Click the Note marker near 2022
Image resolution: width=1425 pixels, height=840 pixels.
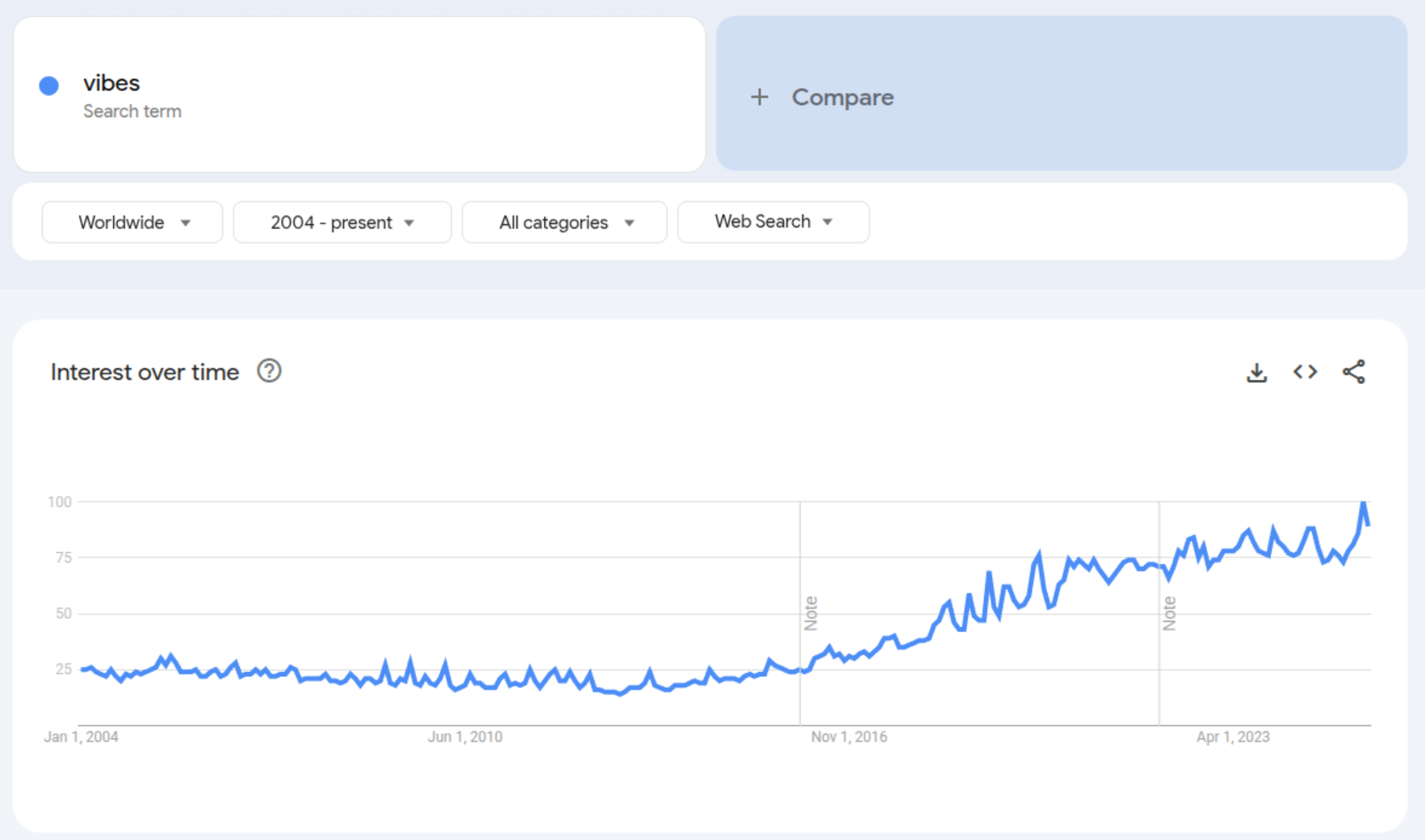pyautogui.click(x=1169, y=613)
